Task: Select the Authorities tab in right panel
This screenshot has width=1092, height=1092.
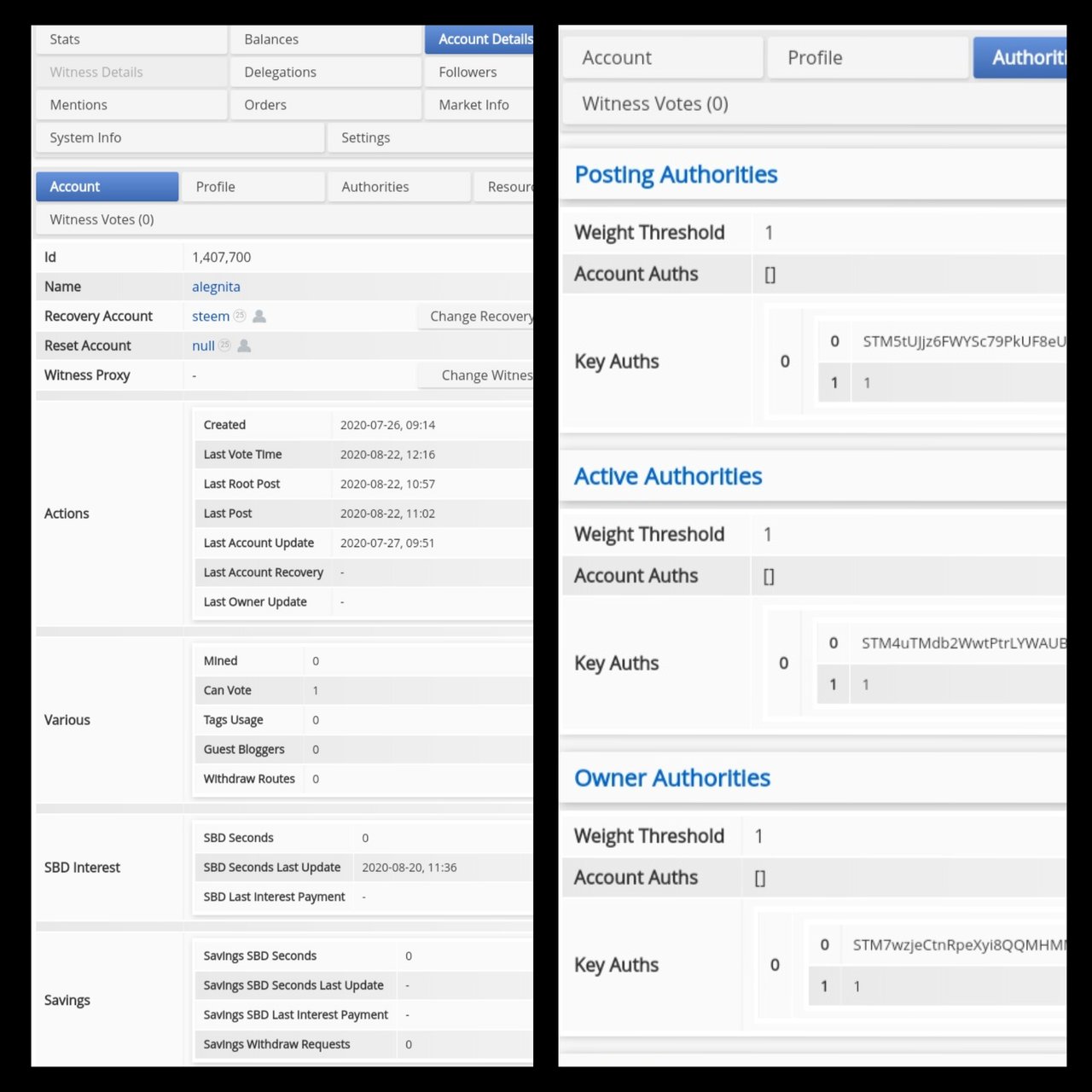Action: click(1020, 58)
